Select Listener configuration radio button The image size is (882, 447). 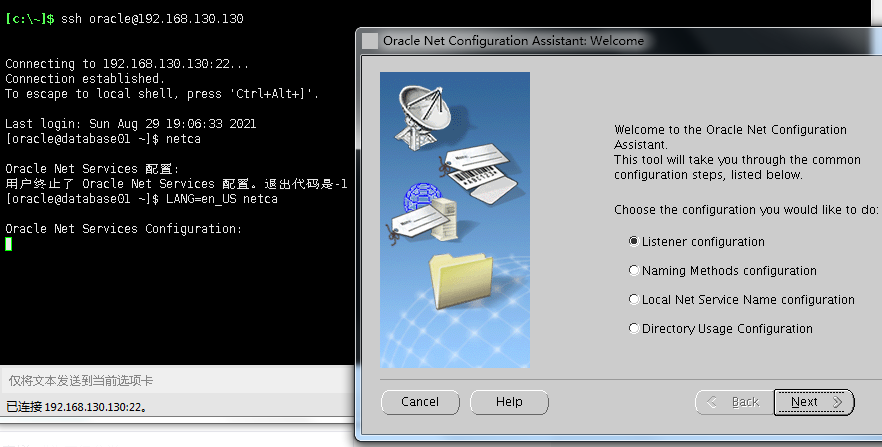[696, 242]
